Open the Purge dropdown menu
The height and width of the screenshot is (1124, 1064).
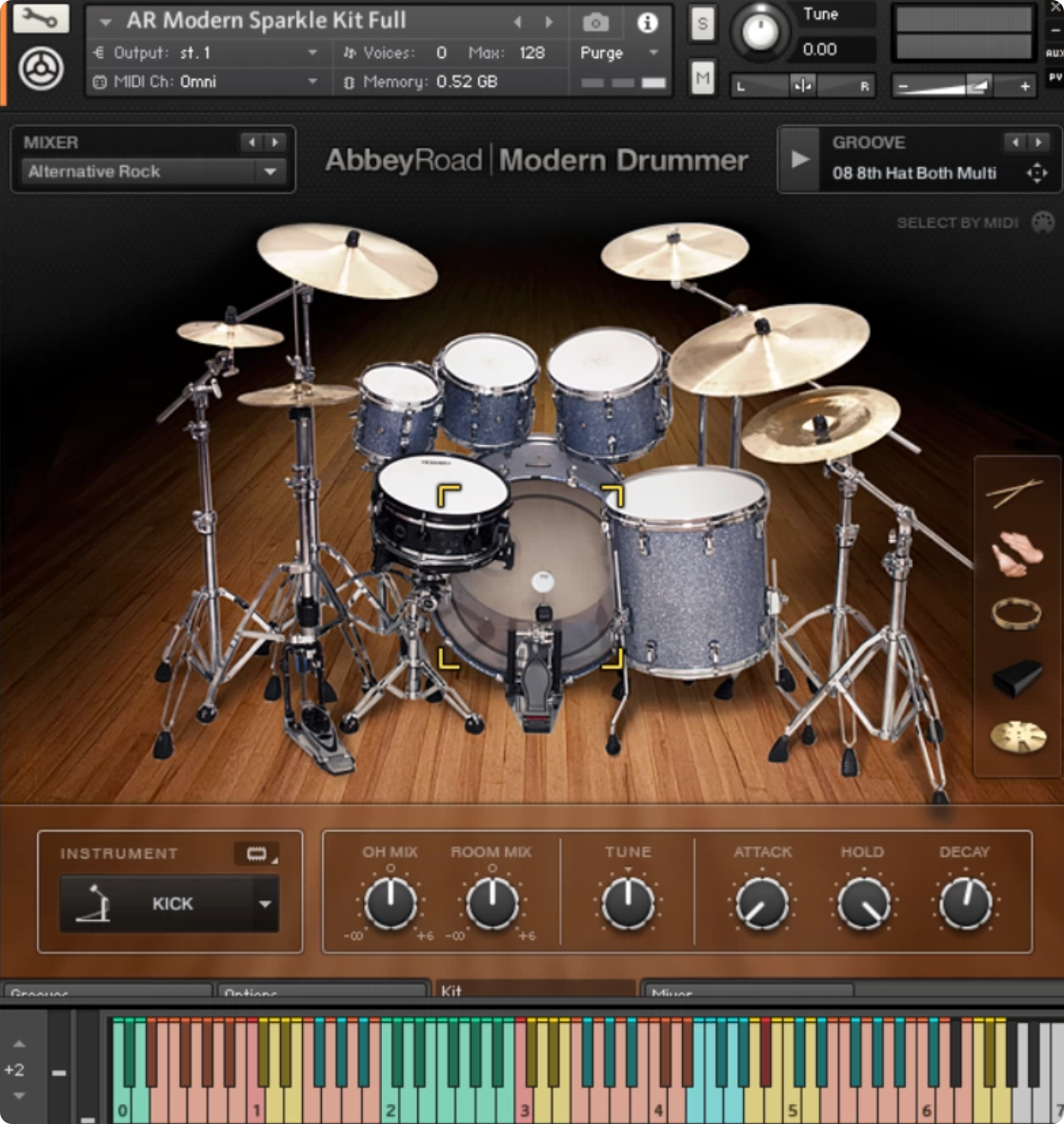pos(619,53)
